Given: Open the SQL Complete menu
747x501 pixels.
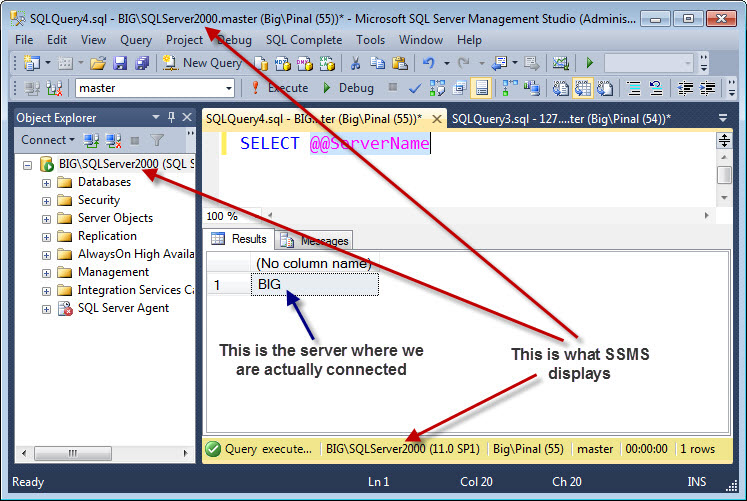Looking at the screenshot, I should coord(304,40).
